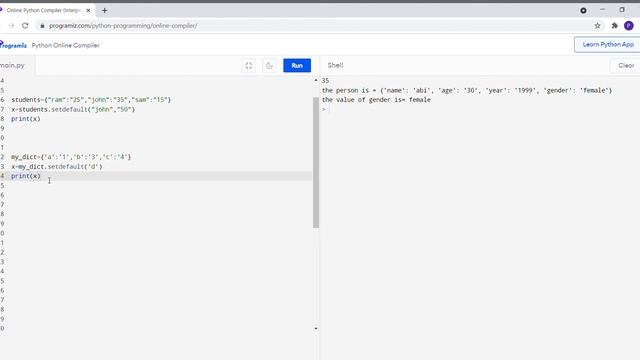Clear the shell output
Viewport: 640px width, 360px height.
(625, 65)
